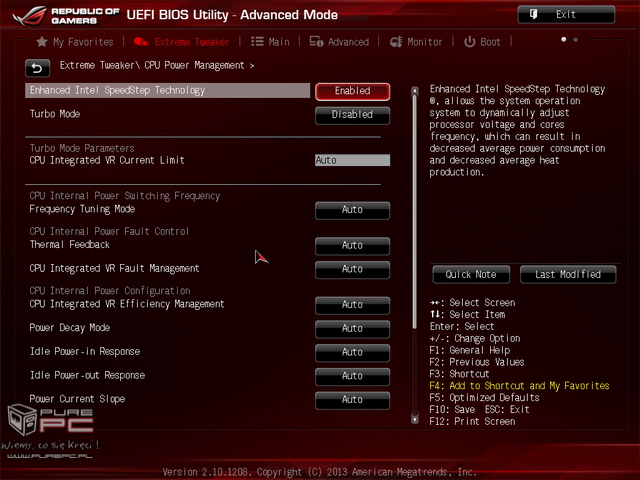The width and height of the screenshot is (640, 480).
Task: Click the red Extreme Tweaker icon
Action: coord(141,42)
